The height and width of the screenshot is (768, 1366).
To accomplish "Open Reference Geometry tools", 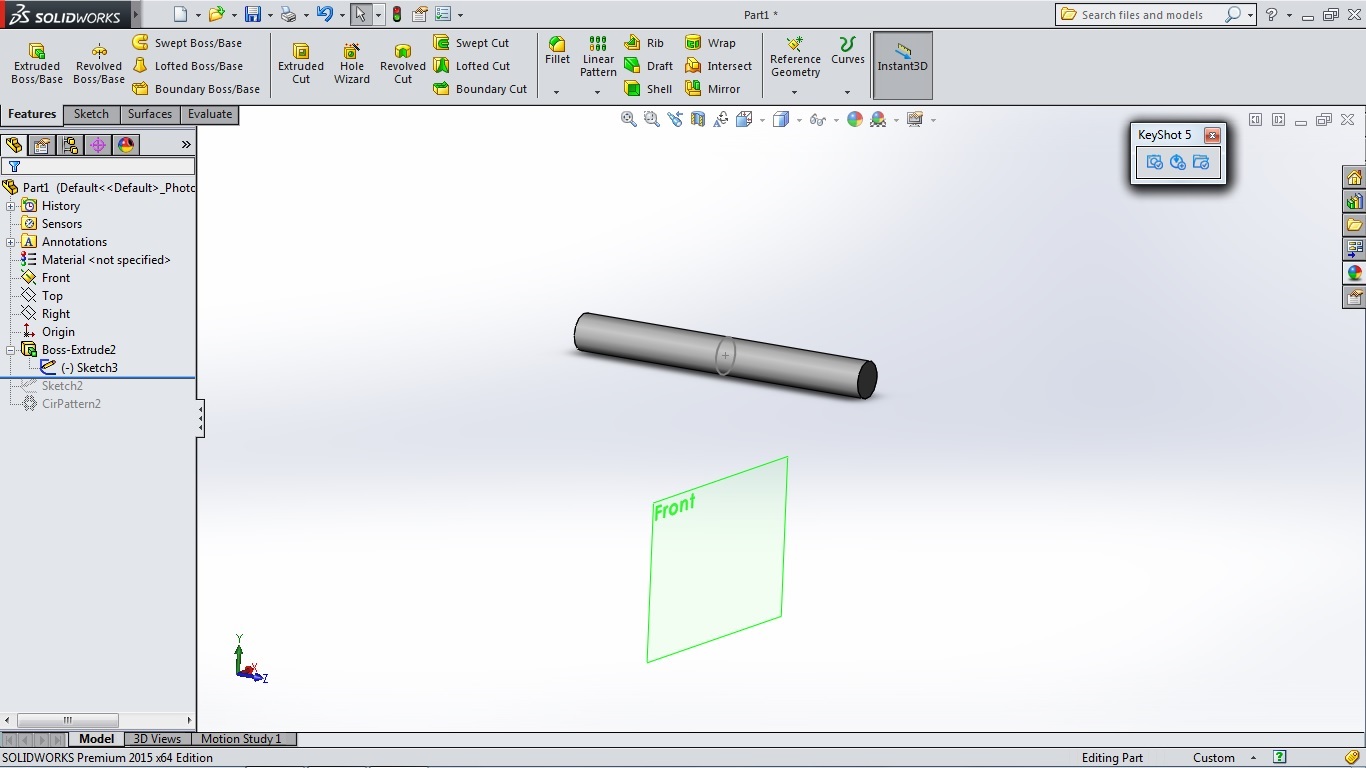I will 795,57.
